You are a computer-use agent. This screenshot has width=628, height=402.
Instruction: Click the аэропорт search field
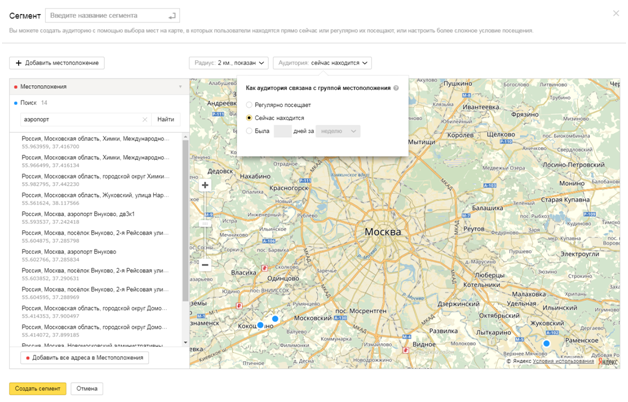[82, 119]
